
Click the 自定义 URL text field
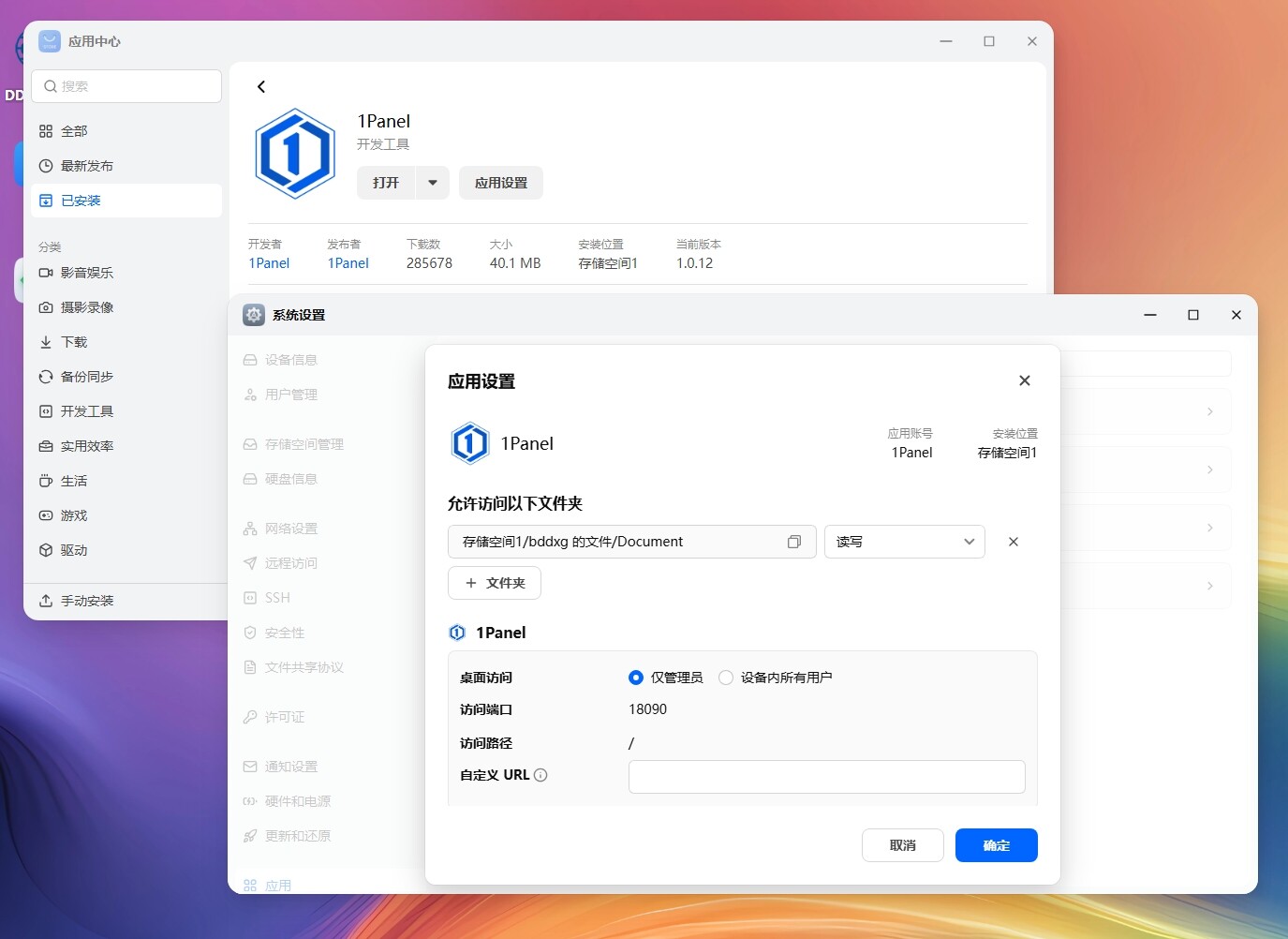826,776
